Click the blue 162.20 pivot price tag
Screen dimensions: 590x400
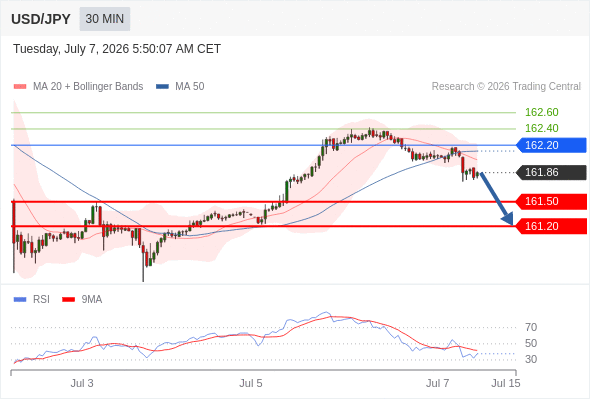(x=551, y=145)
